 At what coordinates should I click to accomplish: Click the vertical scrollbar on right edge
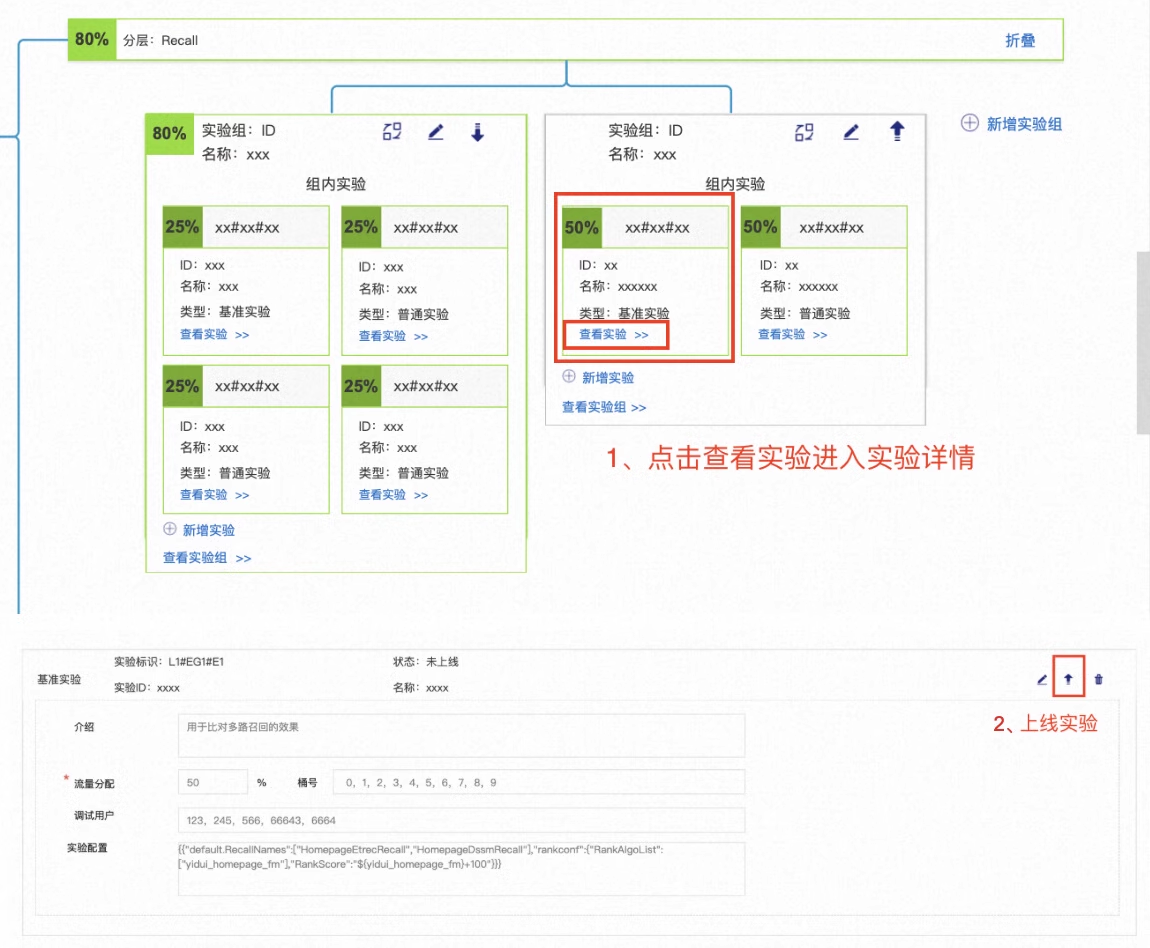1143,342
